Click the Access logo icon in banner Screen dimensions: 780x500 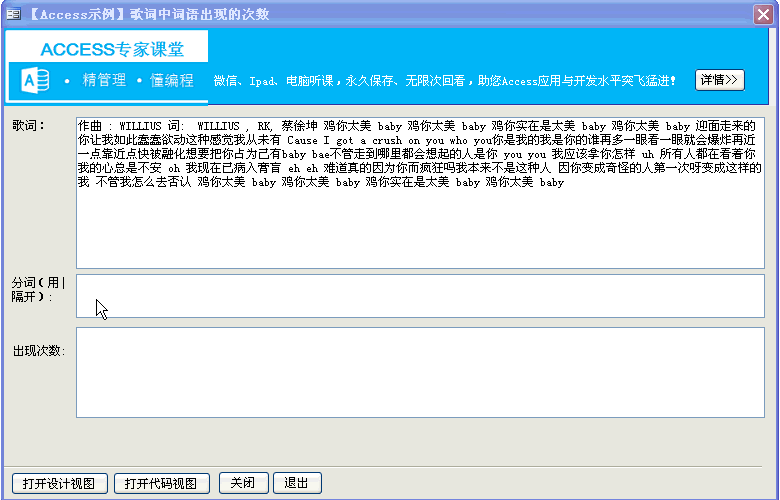point(35,80)
